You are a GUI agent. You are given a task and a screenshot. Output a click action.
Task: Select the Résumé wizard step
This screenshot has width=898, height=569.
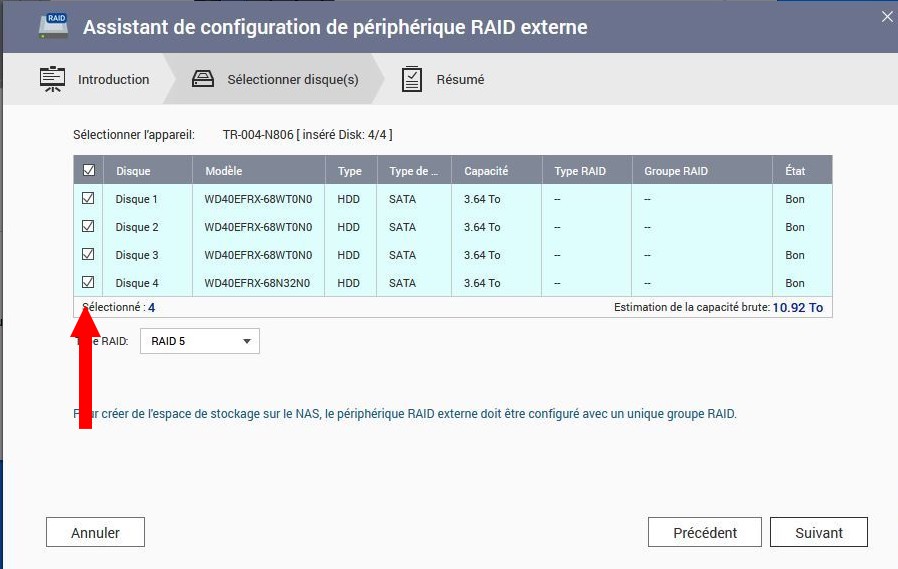[460, 80]
